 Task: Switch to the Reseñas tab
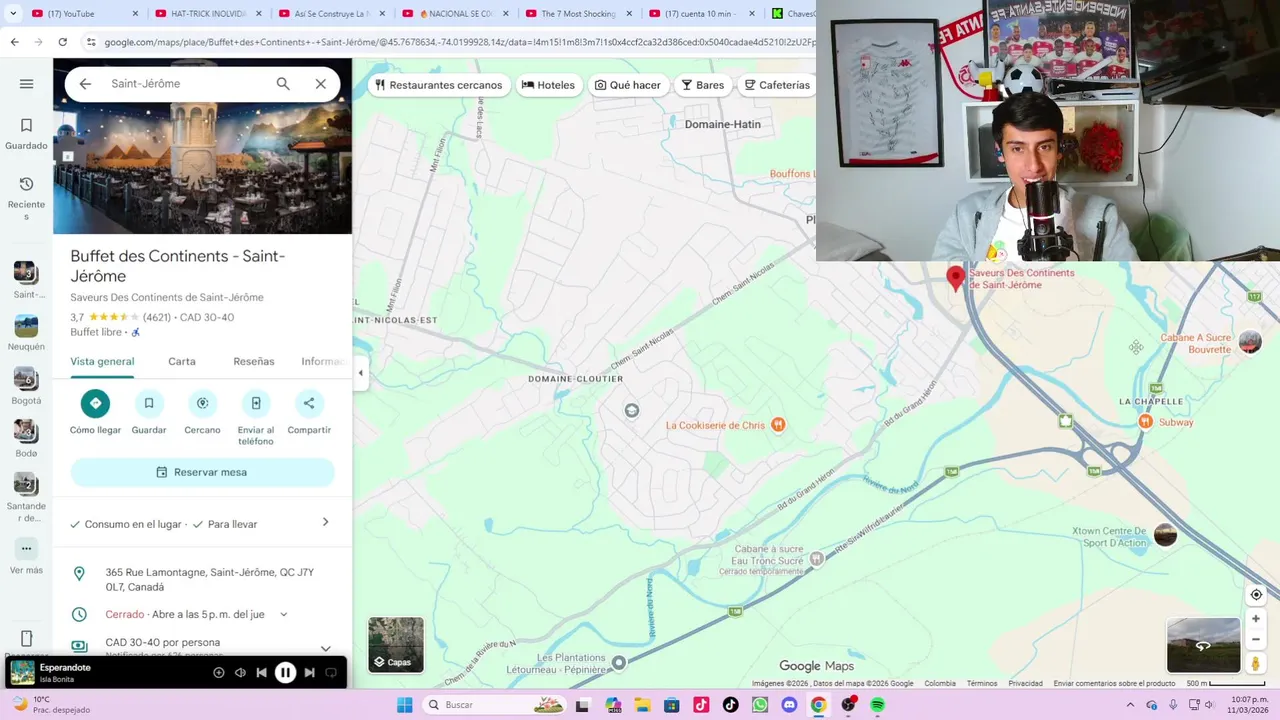254,361
